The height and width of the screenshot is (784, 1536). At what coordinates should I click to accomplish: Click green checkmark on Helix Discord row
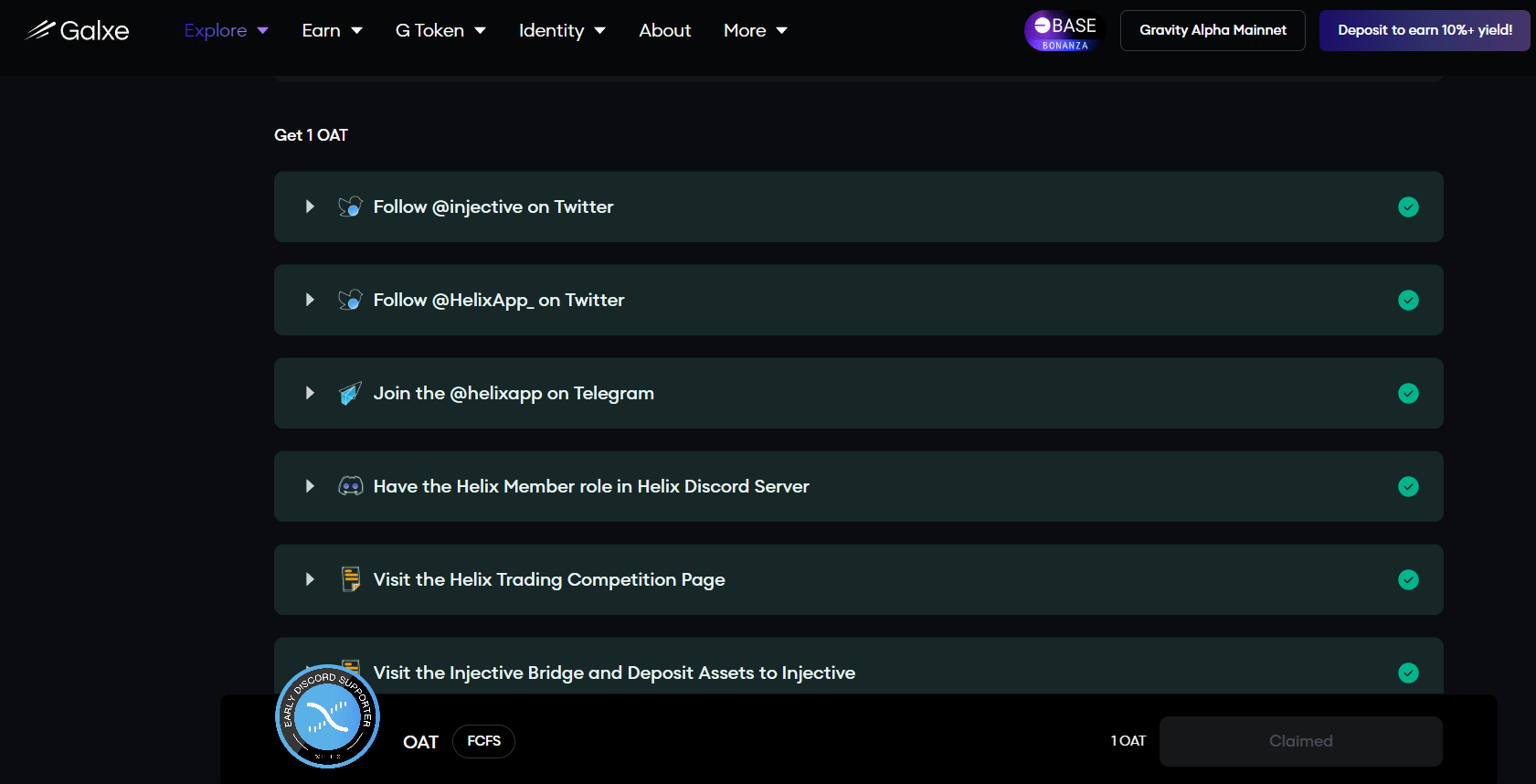click(1408, 486)
